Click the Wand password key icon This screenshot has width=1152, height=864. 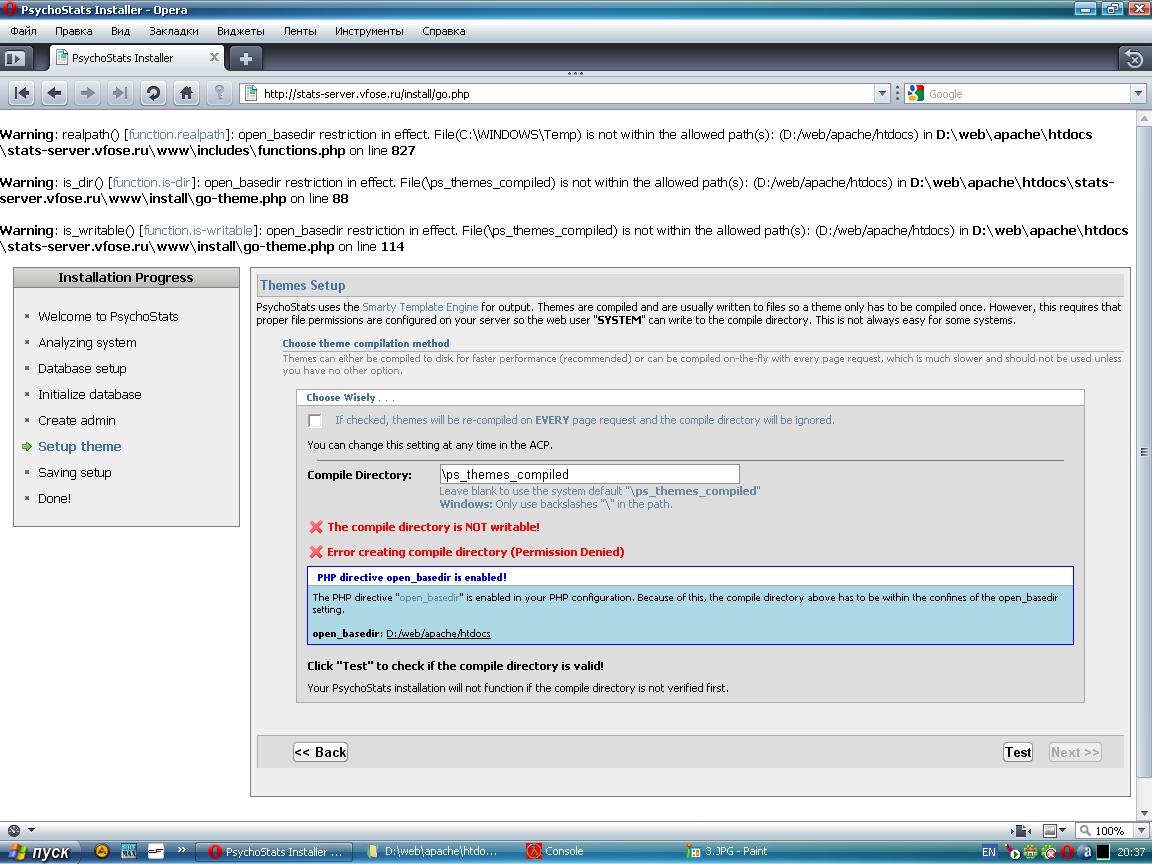[x=218, y=93]
